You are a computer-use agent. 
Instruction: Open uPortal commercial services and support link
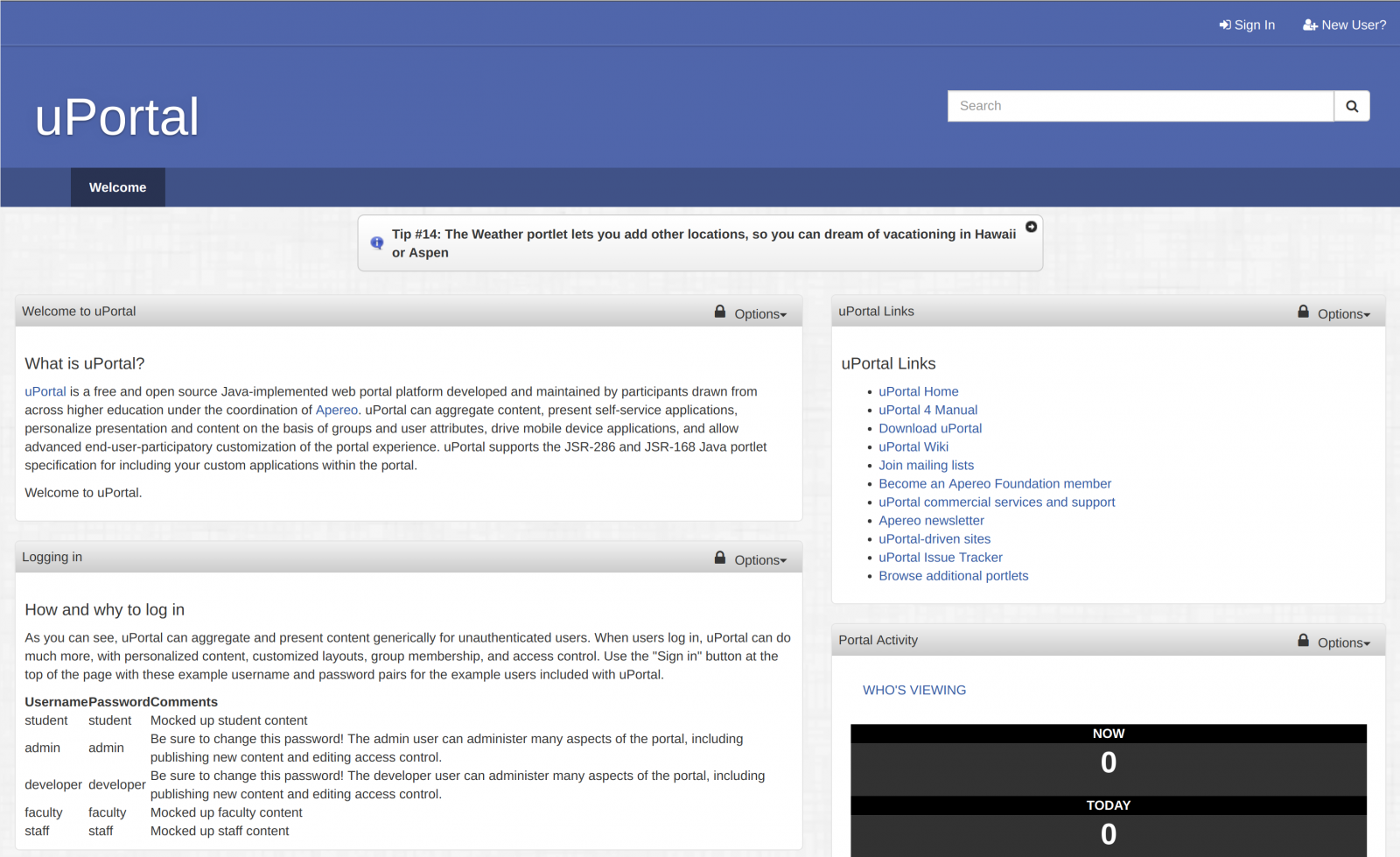coord(997,502)
